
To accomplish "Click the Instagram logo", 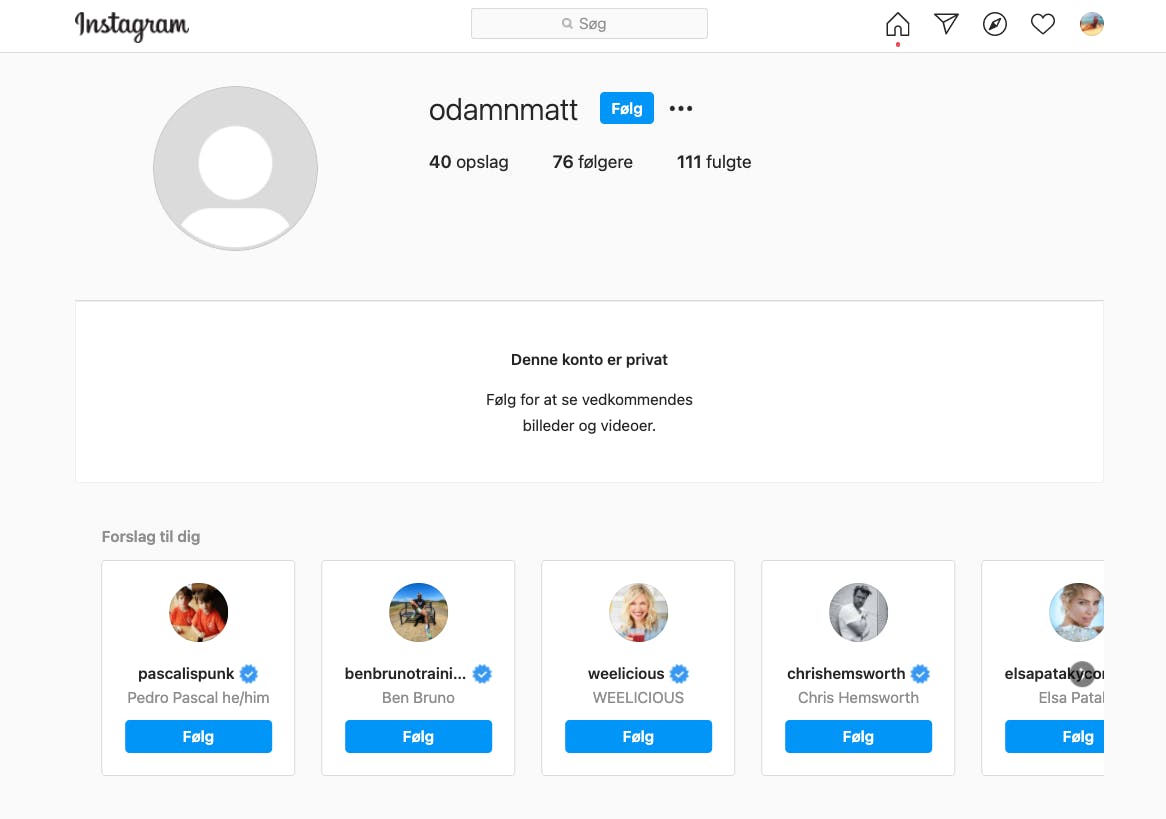I will point(131,25).
